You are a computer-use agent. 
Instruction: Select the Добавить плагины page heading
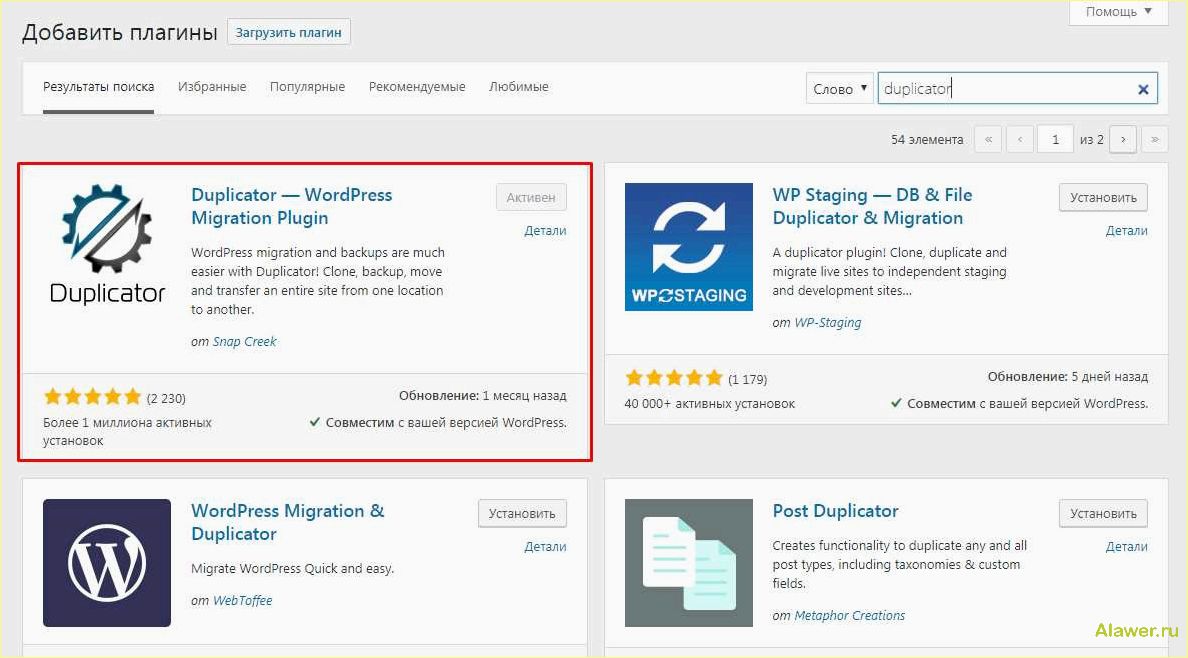tap(120, 33)
